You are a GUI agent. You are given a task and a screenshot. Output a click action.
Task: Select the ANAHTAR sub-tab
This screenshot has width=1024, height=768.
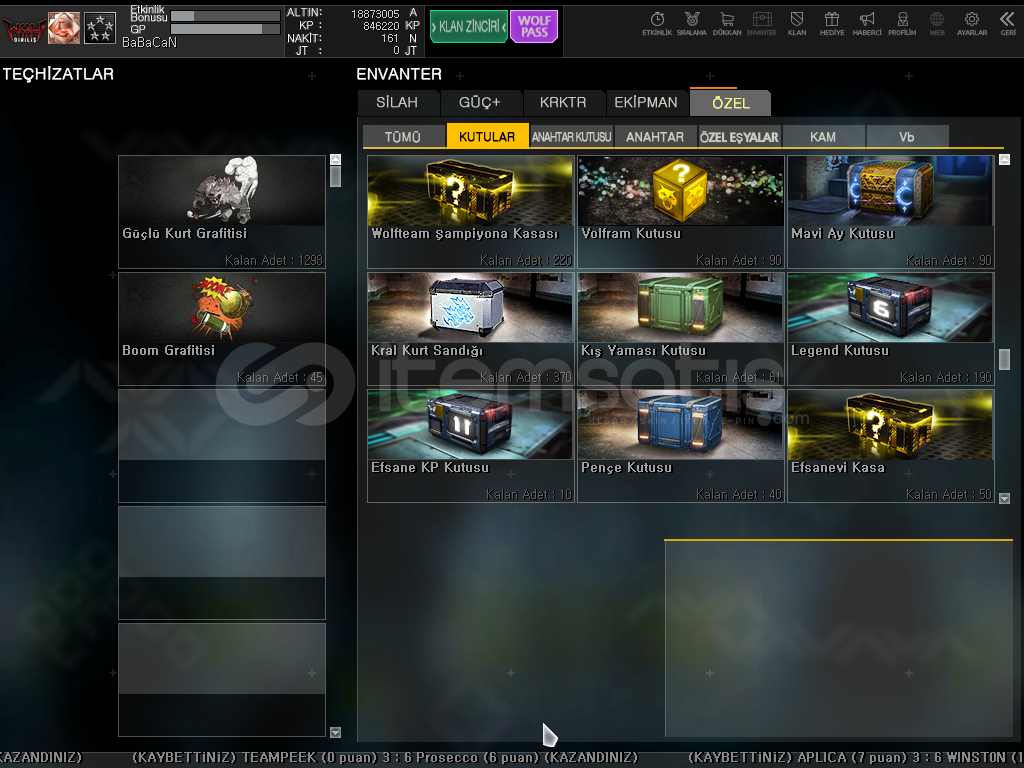[x=655, y=136]
